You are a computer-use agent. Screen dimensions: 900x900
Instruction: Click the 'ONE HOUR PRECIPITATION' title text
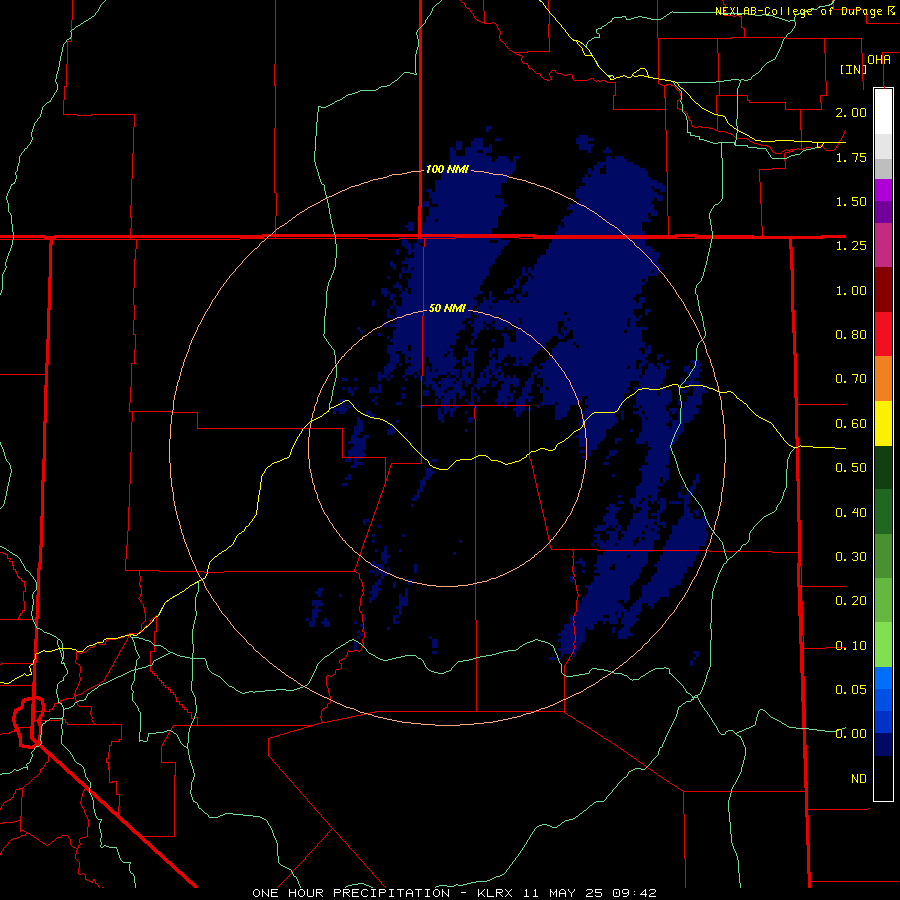[x=351, y=893]
